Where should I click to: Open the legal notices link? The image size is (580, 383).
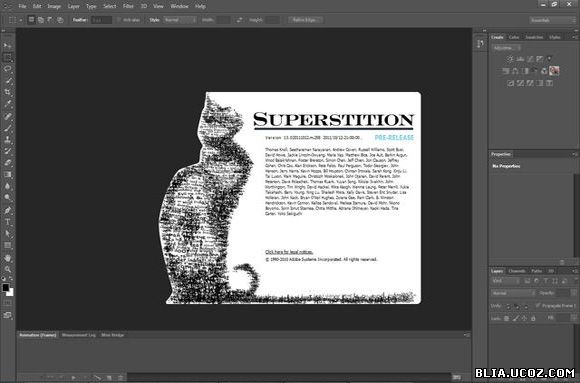pos(289,252)
